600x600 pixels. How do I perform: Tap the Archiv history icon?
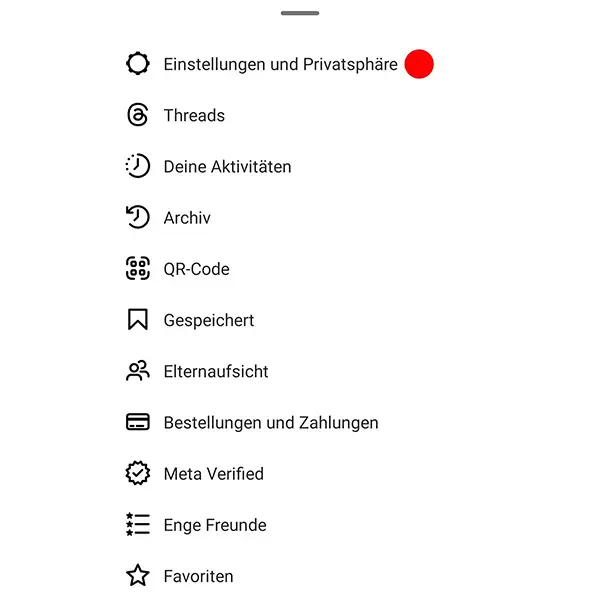pyautogui.click(x=138, y=217)
